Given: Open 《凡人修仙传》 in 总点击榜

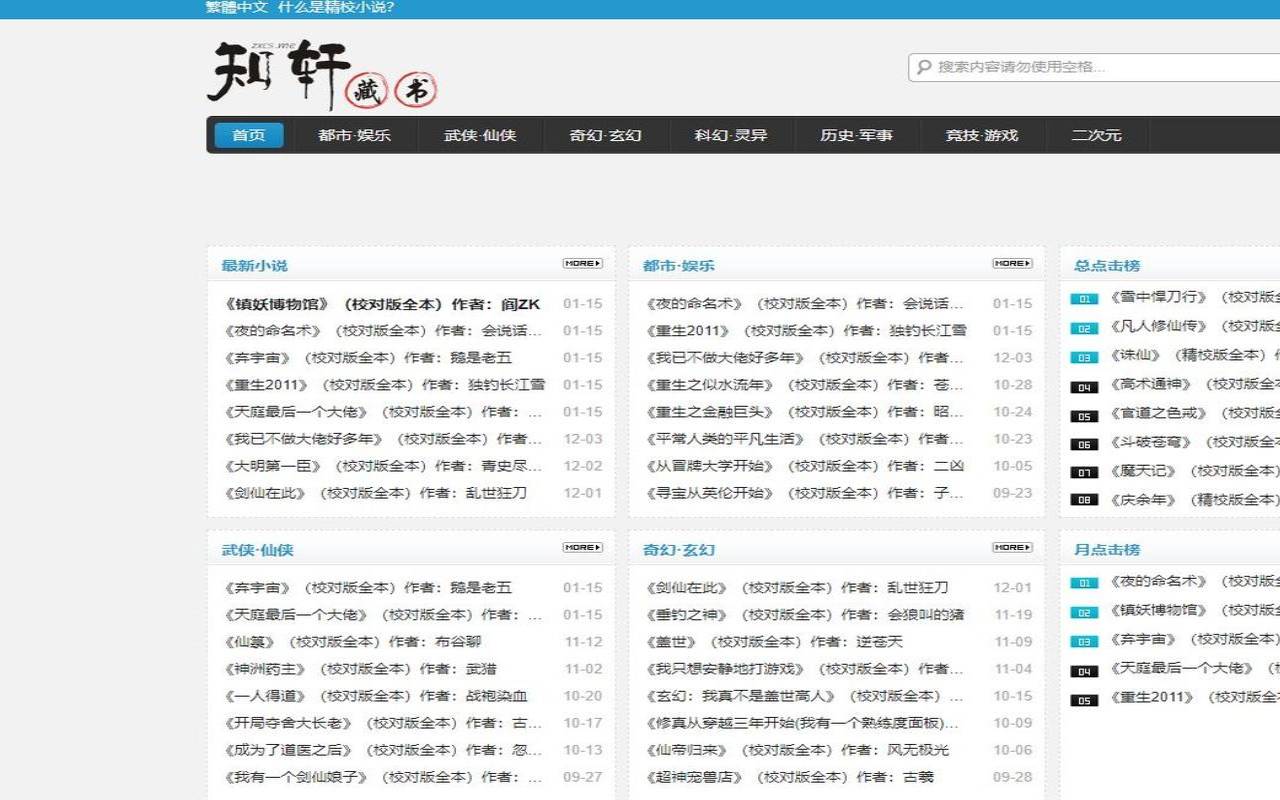Looking at the screenshot, I should tap(1193, 327).
